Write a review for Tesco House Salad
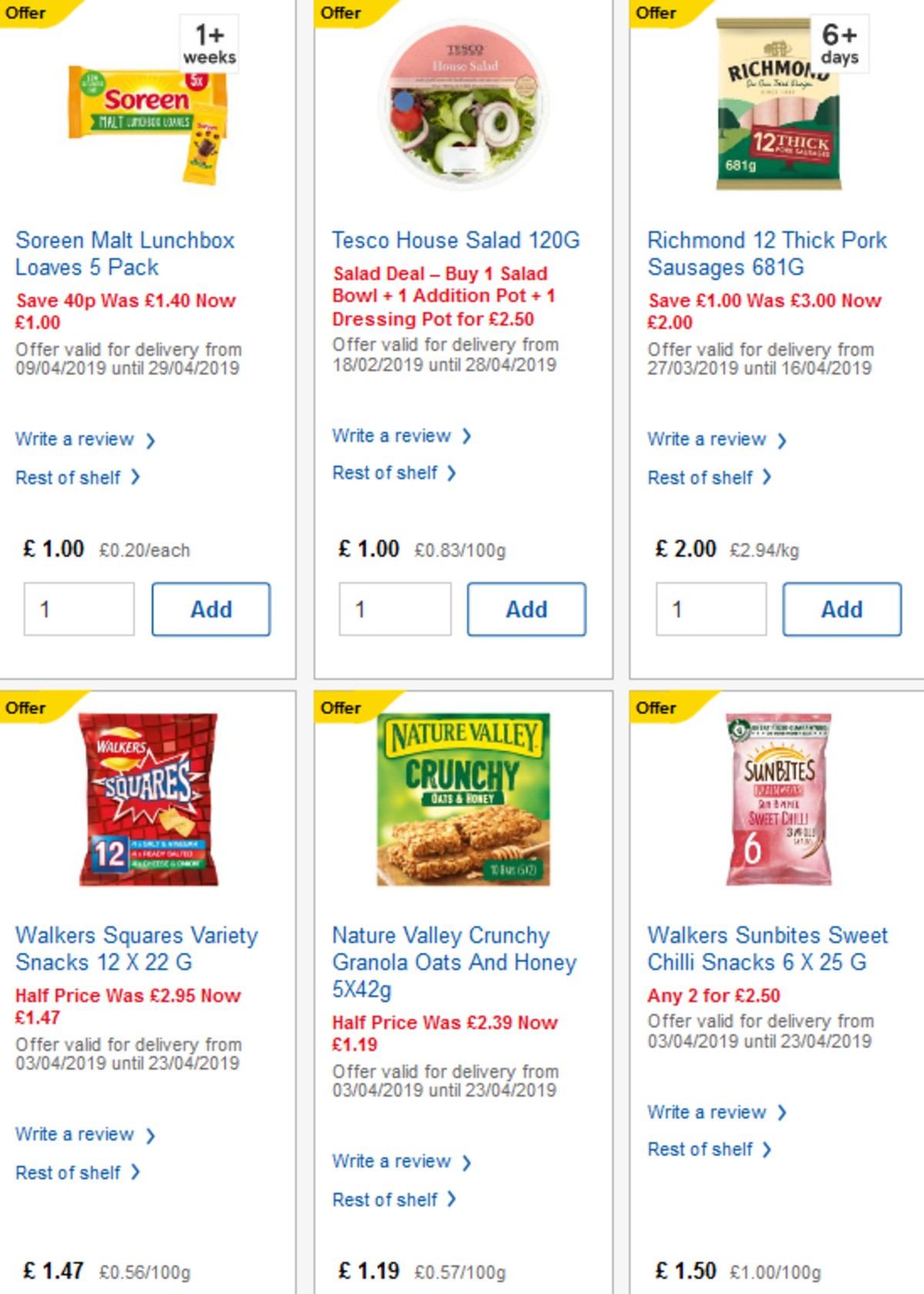 click(394, 435)
